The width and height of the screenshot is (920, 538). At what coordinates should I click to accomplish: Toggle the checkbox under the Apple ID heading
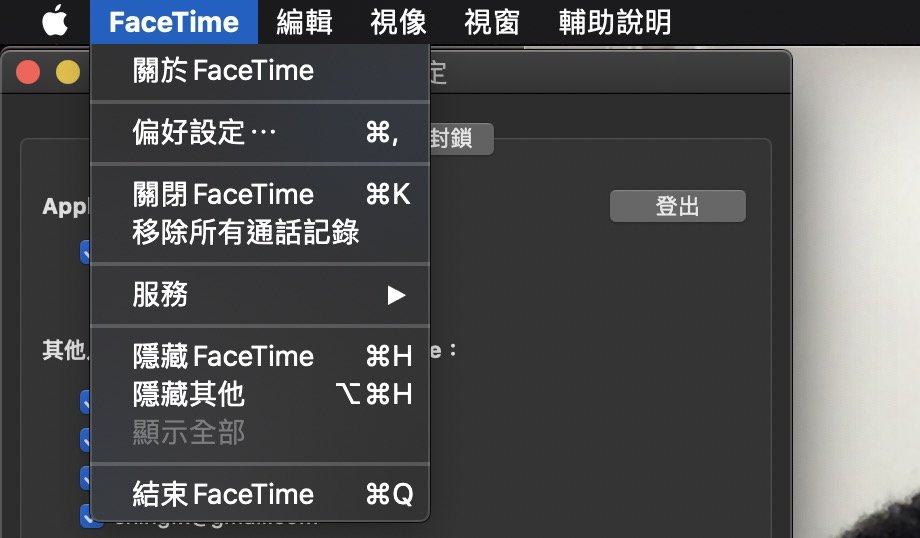point(86,251)
